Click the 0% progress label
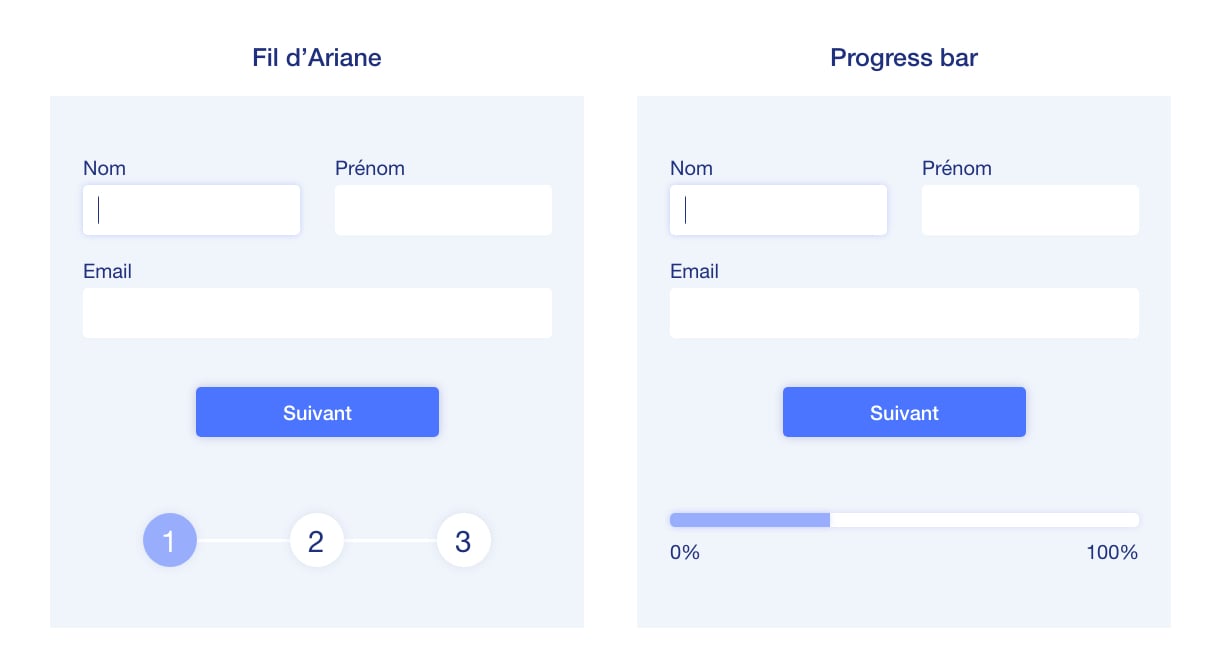Screen dimensions: 1221x670 685,552
